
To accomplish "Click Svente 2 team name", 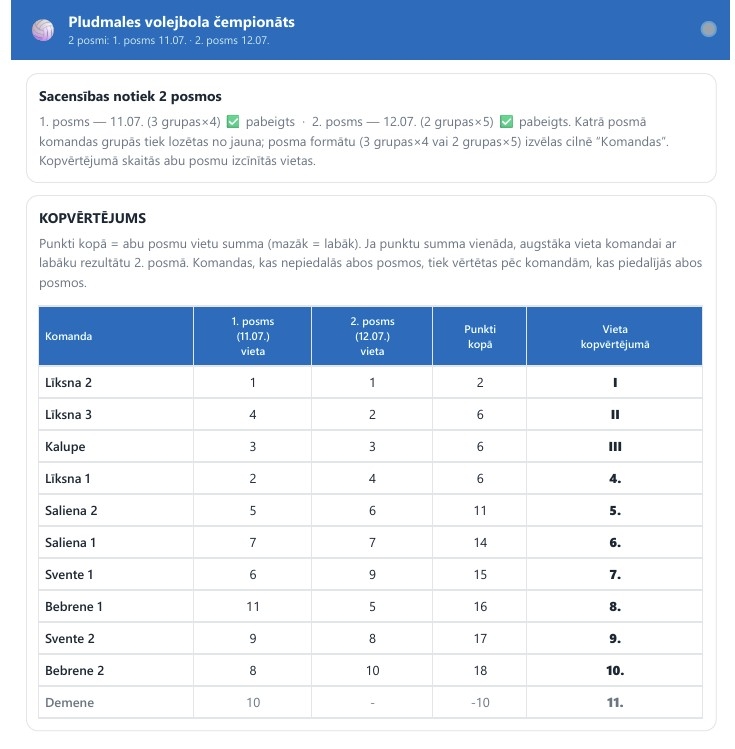I will (x=70, y=639).
